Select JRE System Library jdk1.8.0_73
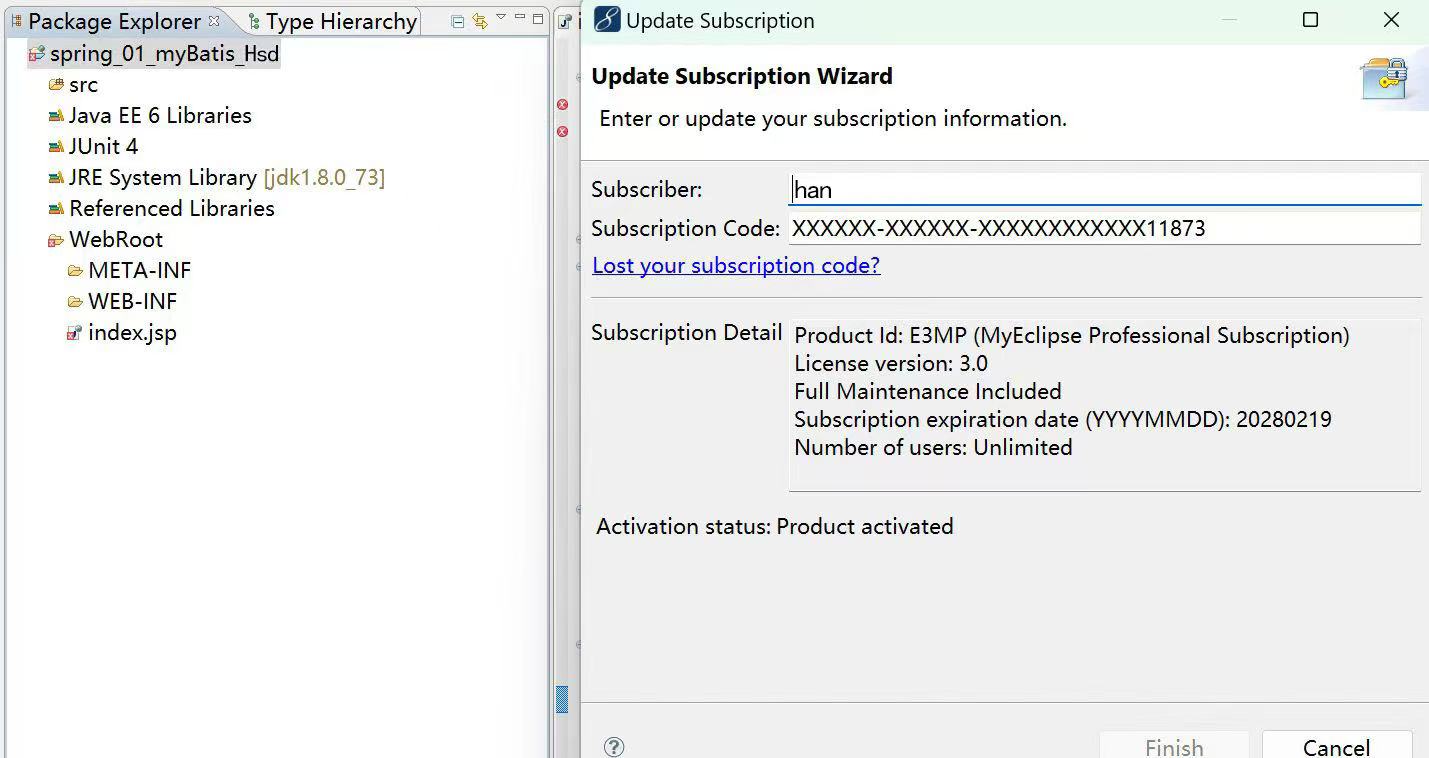 pyautogui.click(x=227, y=178)
